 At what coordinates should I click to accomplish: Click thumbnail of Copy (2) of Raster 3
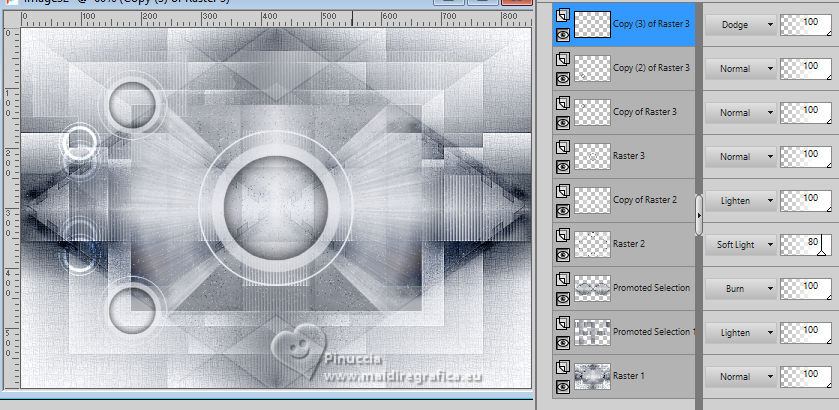(592, 69)
